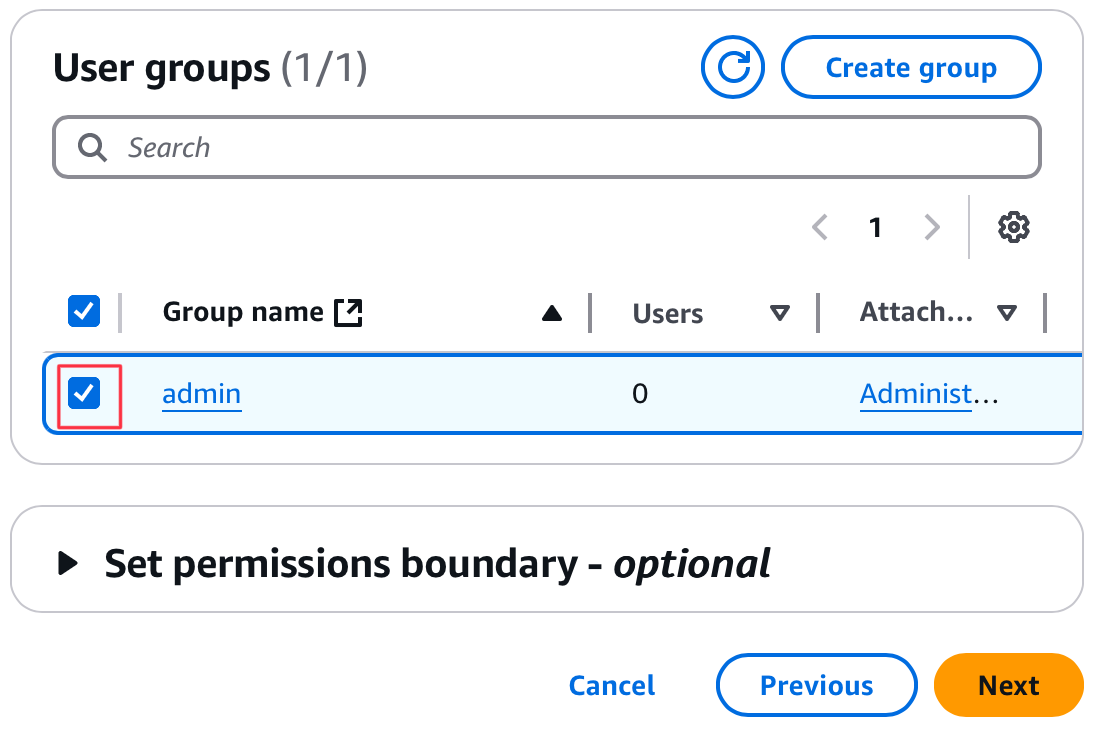This screenshot has width=1093, height=745.
Task: Sort ascending by Group name arrow
Action: pyautogui.click(x=551, y=314)
